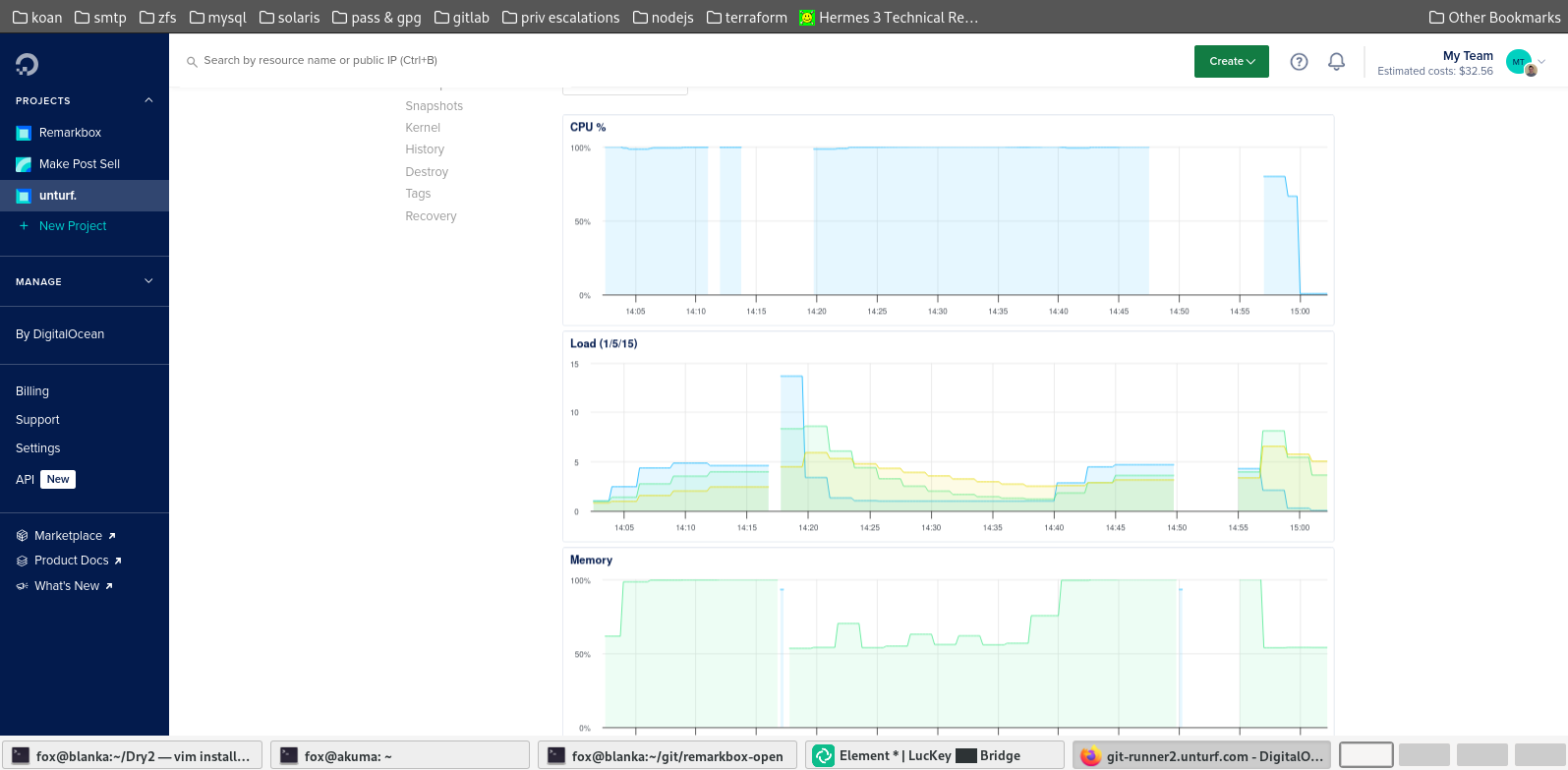Screen dimensions: 1568x770
Task: Select the Destroy menu item
Action: pyautogui.click(x=427, y=172)
